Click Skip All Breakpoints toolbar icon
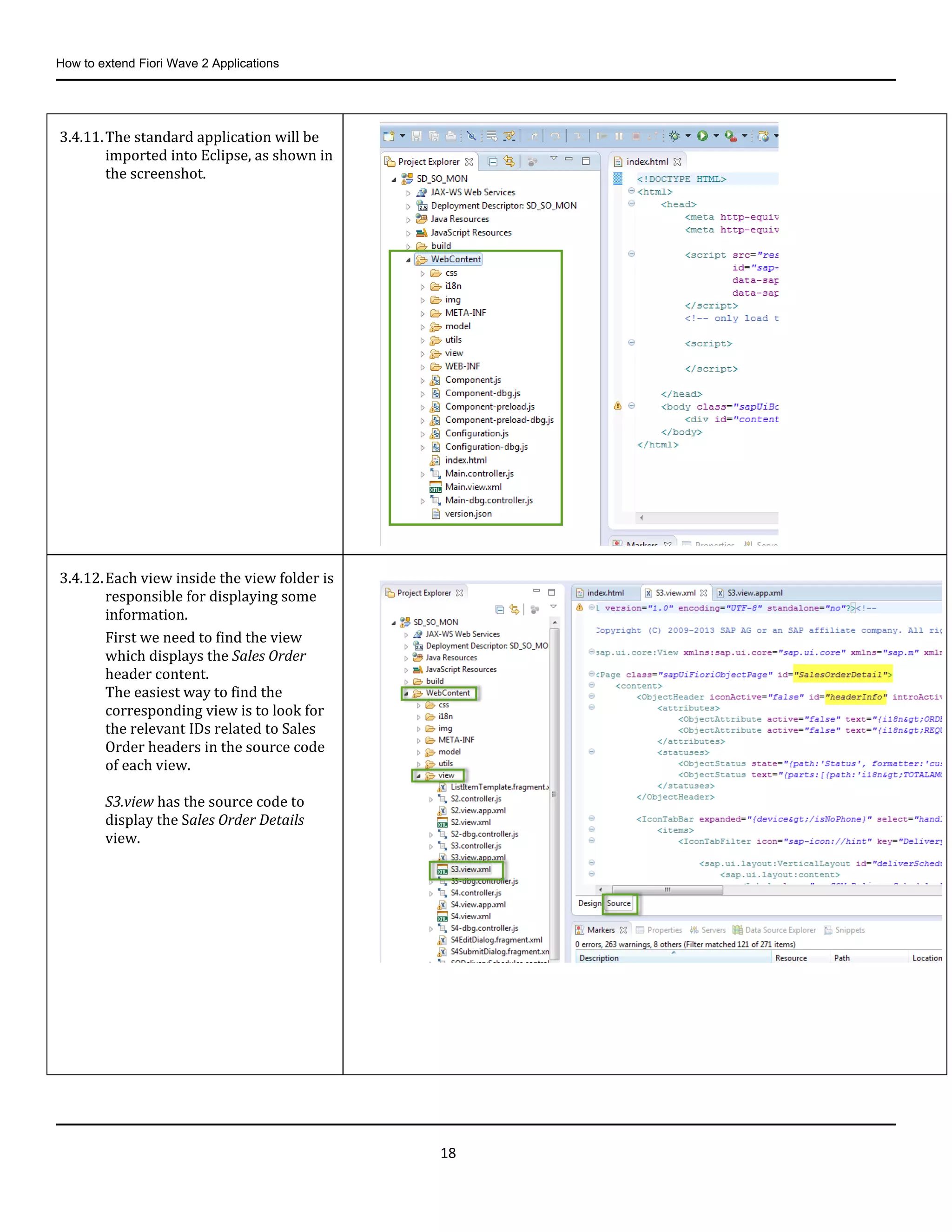The height and width of the screenshot is (1232, 952). coord(471,136)
